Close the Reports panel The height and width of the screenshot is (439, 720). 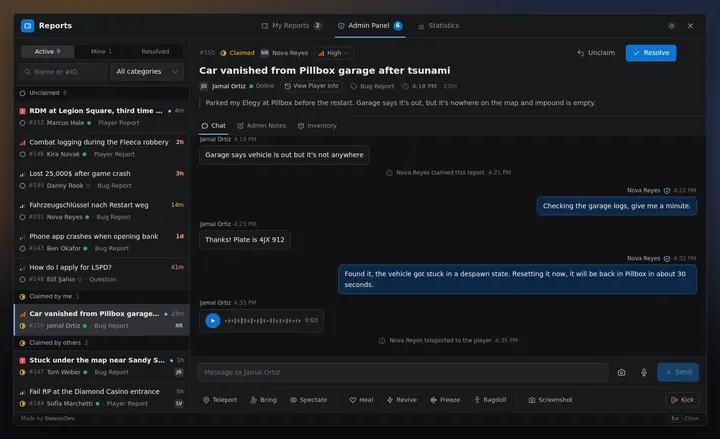point(690,26)
